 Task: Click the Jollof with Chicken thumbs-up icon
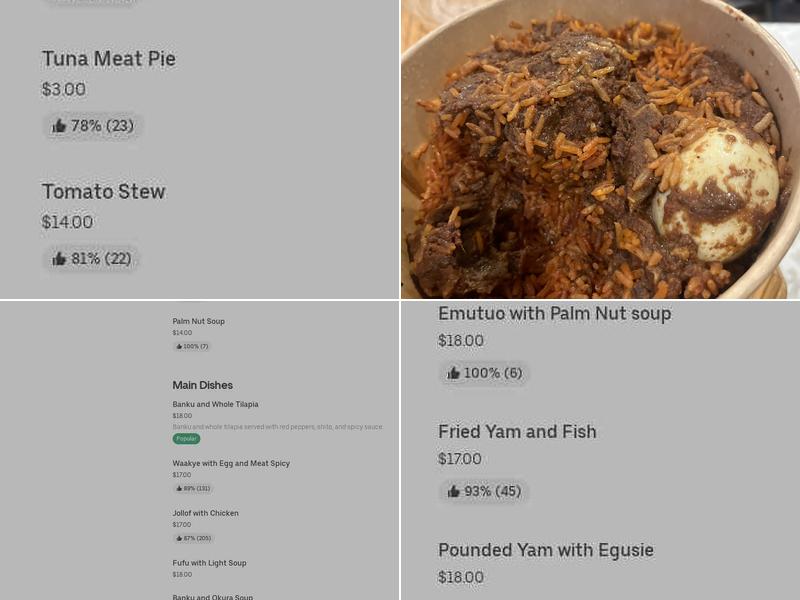click(179, 538)
